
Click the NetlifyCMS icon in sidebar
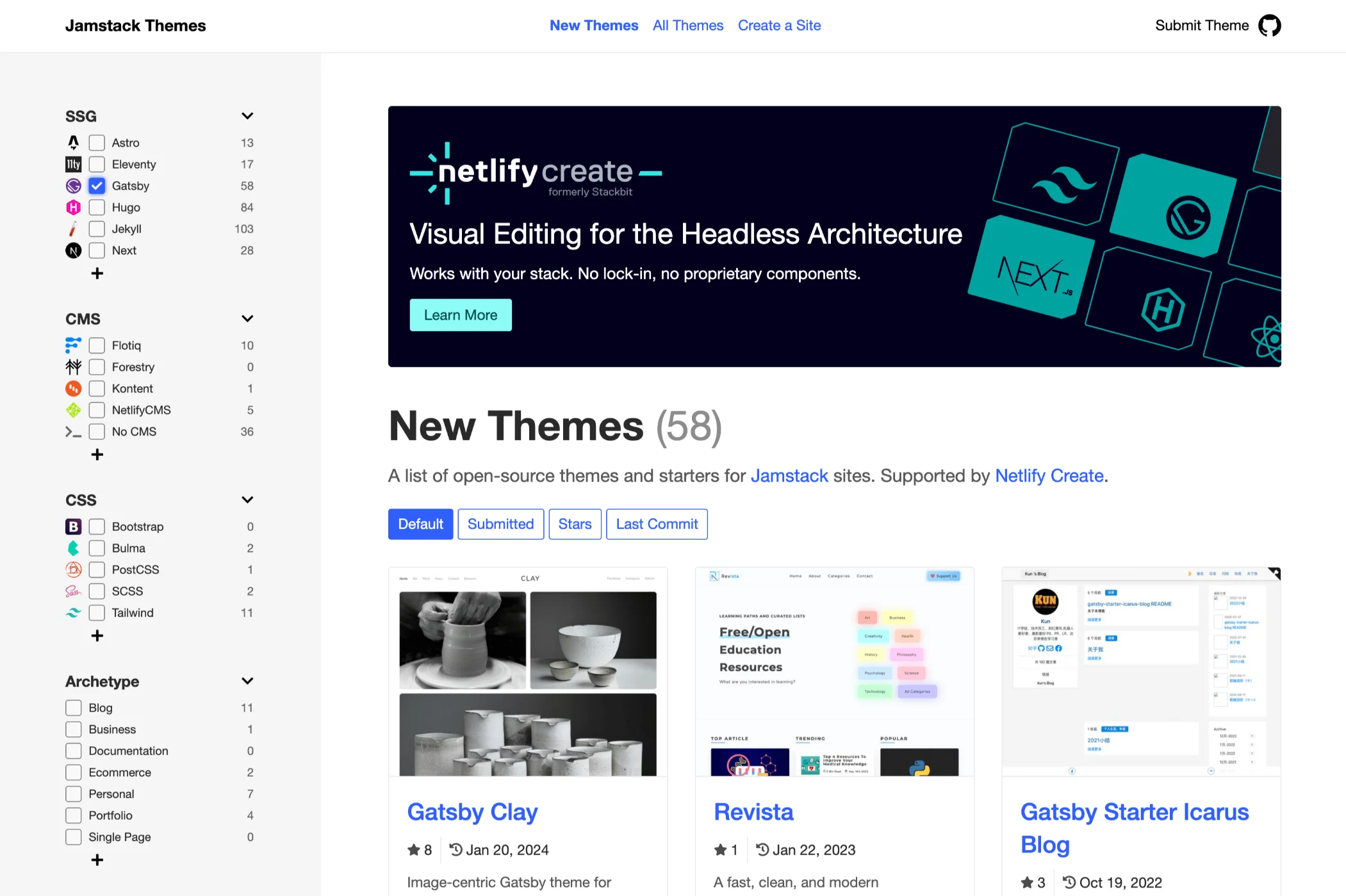coord(75,409)
